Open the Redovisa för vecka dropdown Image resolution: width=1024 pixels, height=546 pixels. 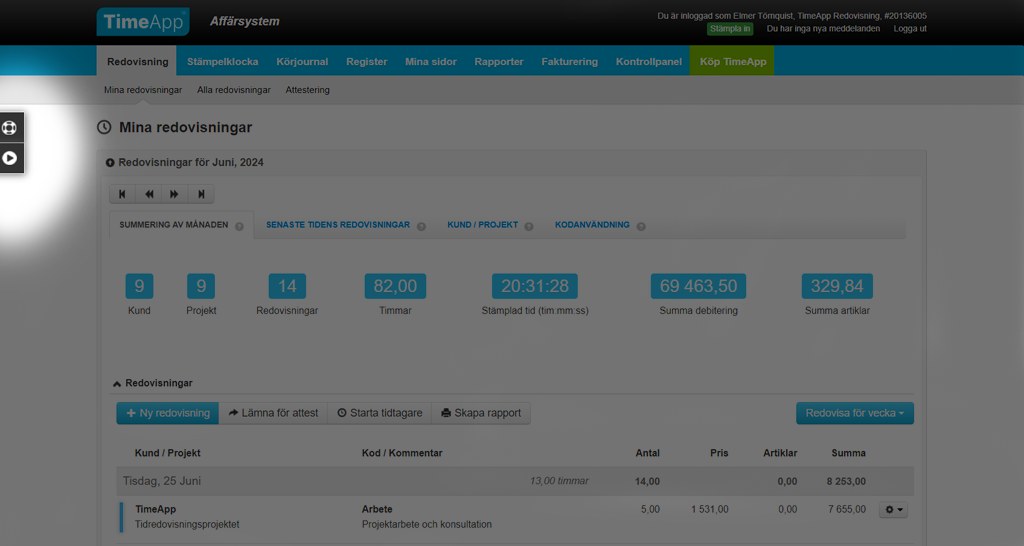(x=854, y=413)
